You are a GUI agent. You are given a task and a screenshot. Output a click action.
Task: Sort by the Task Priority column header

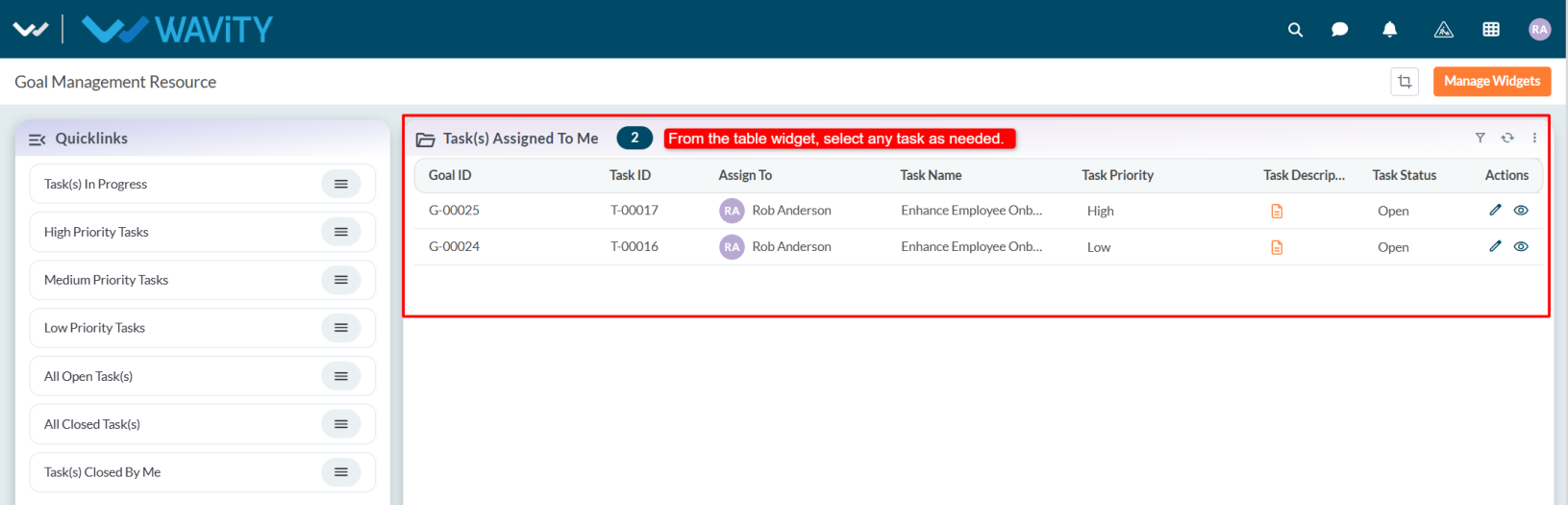[x=1117, y=175]
